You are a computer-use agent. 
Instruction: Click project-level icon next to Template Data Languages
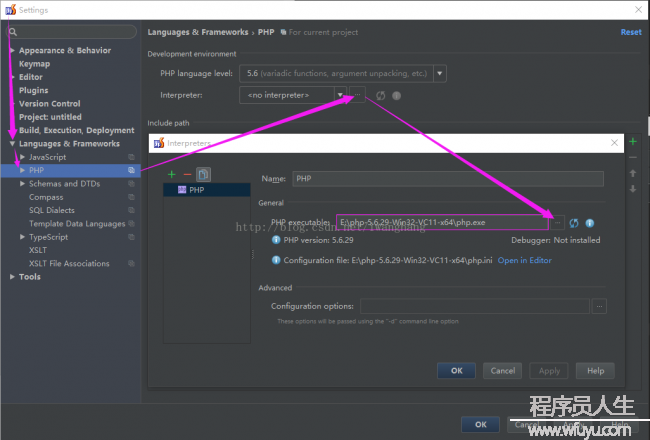(x=131, y=224)
